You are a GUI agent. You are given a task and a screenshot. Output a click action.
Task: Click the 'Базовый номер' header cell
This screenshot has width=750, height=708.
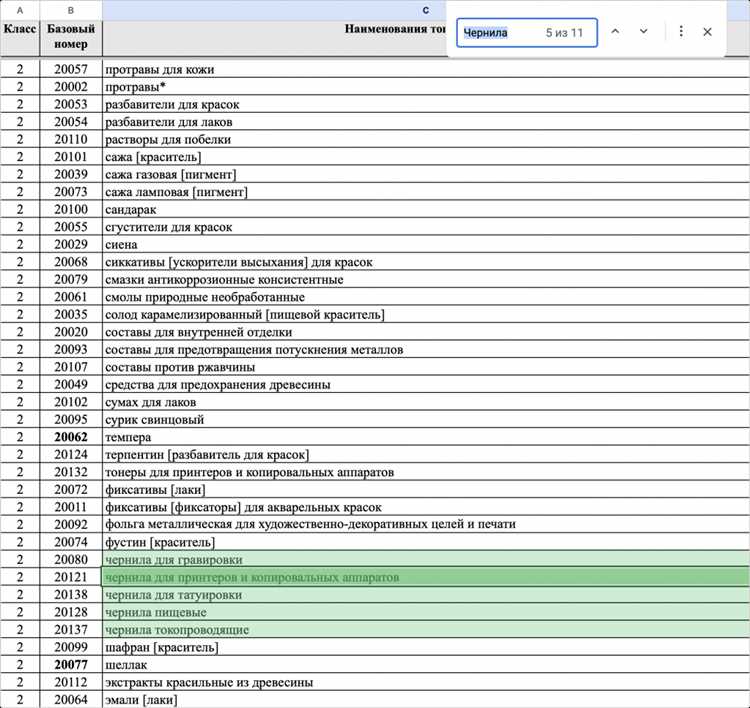71,37
